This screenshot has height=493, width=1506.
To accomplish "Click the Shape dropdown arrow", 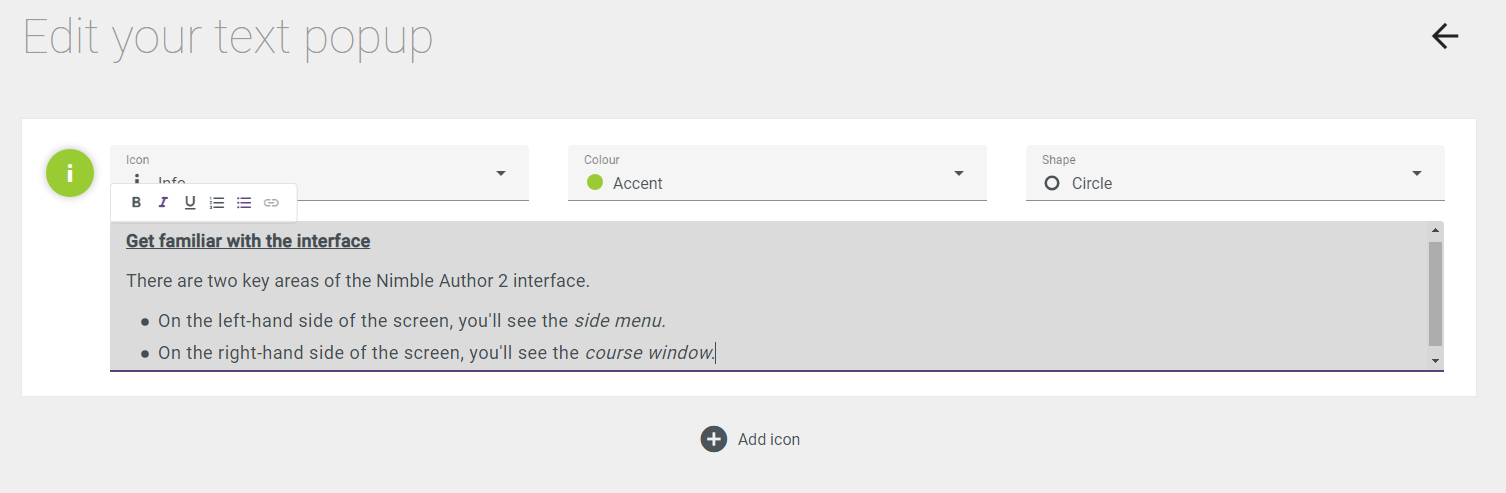I will point(1417,173).
